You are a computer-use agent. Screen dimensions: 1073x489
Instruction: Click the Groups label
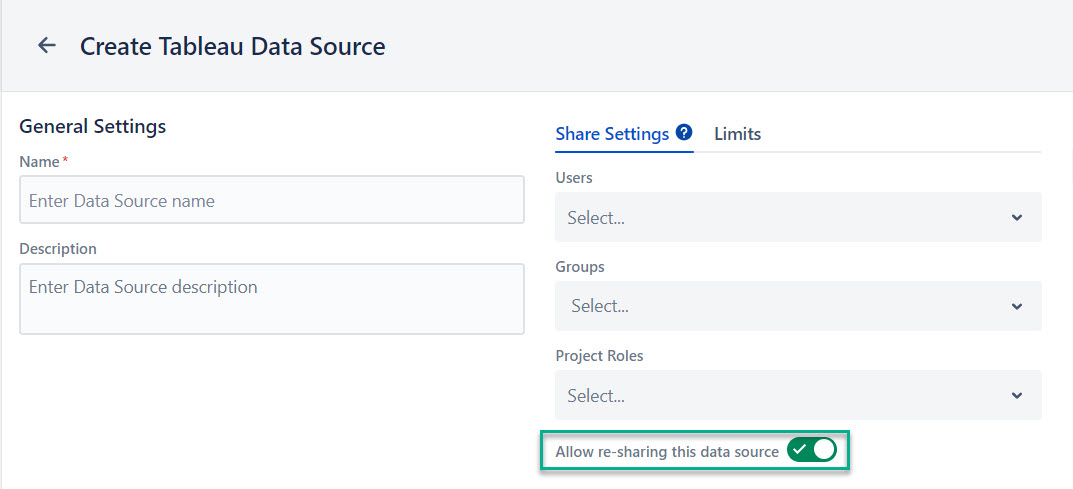click(x=580, y=267)
